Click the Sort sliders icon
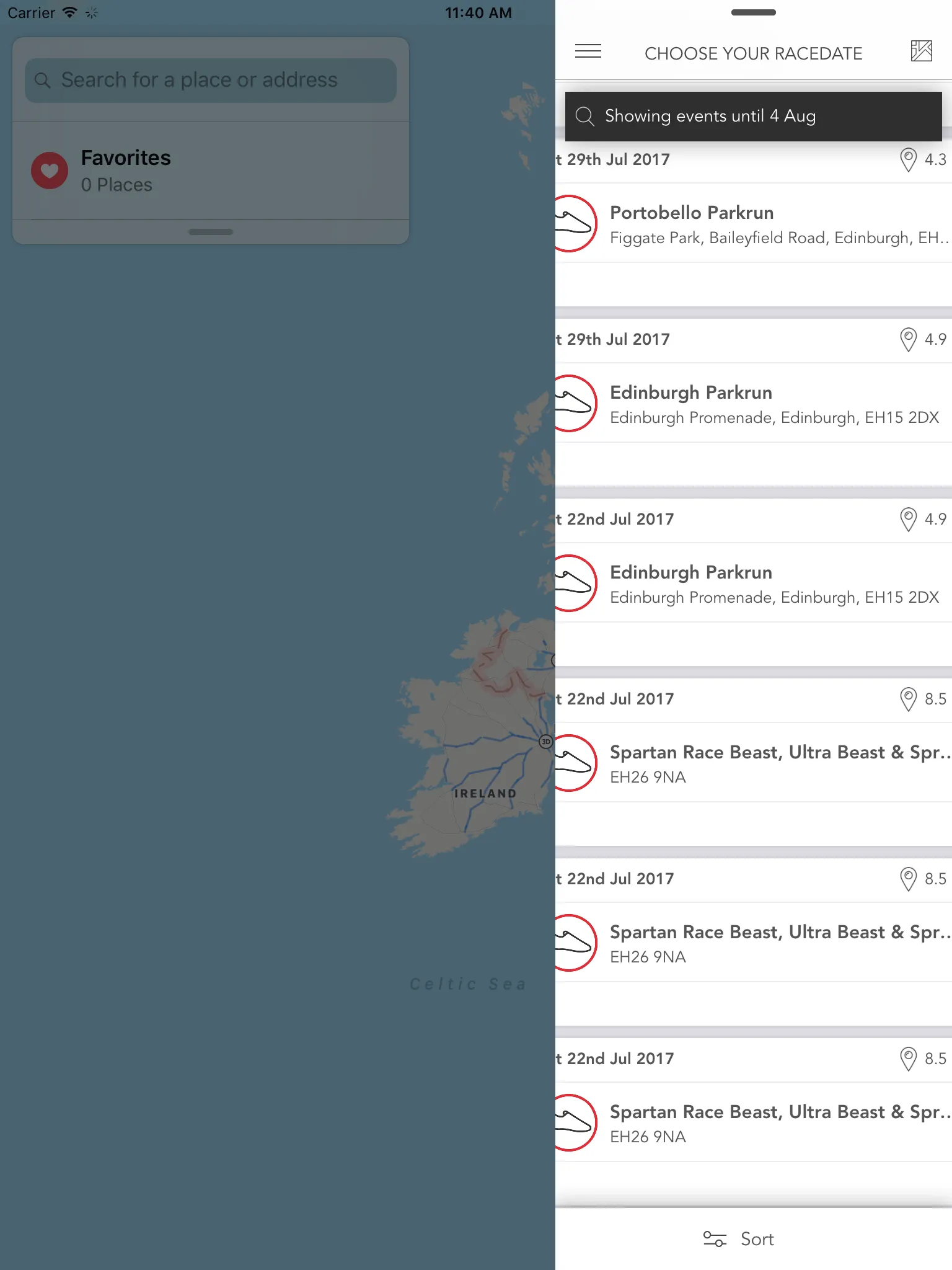Viewport: 952px width, 1270px height. click(715, 1239)
